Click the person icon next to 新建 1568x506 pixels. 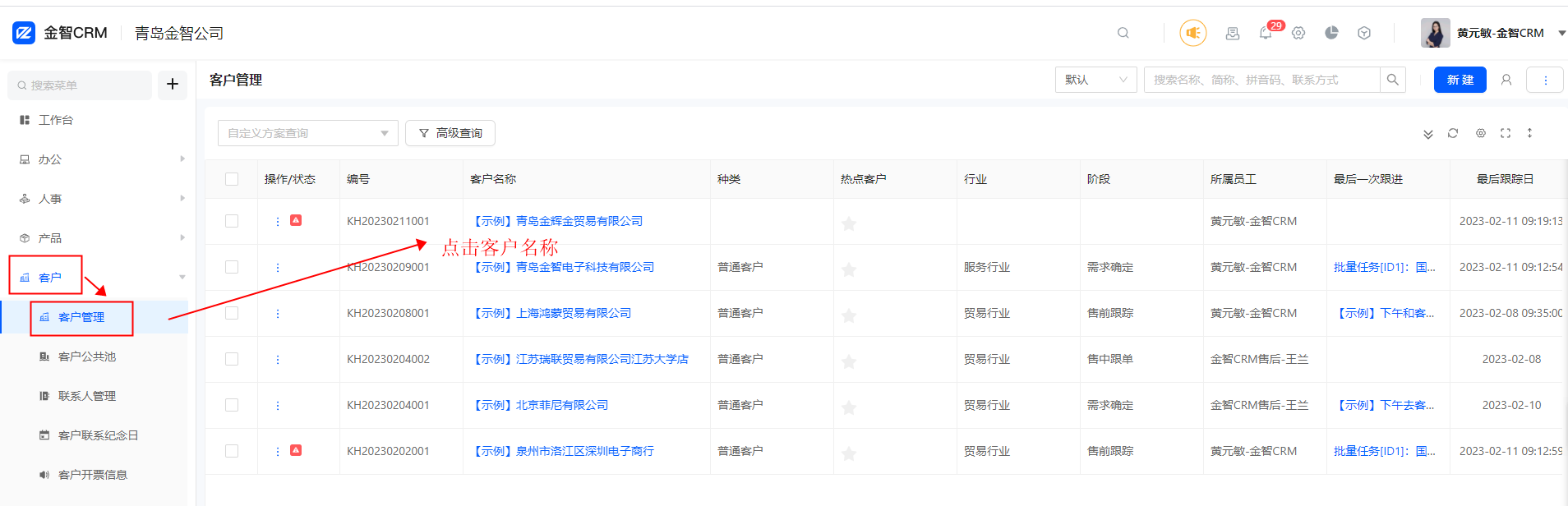point(1506,80)
